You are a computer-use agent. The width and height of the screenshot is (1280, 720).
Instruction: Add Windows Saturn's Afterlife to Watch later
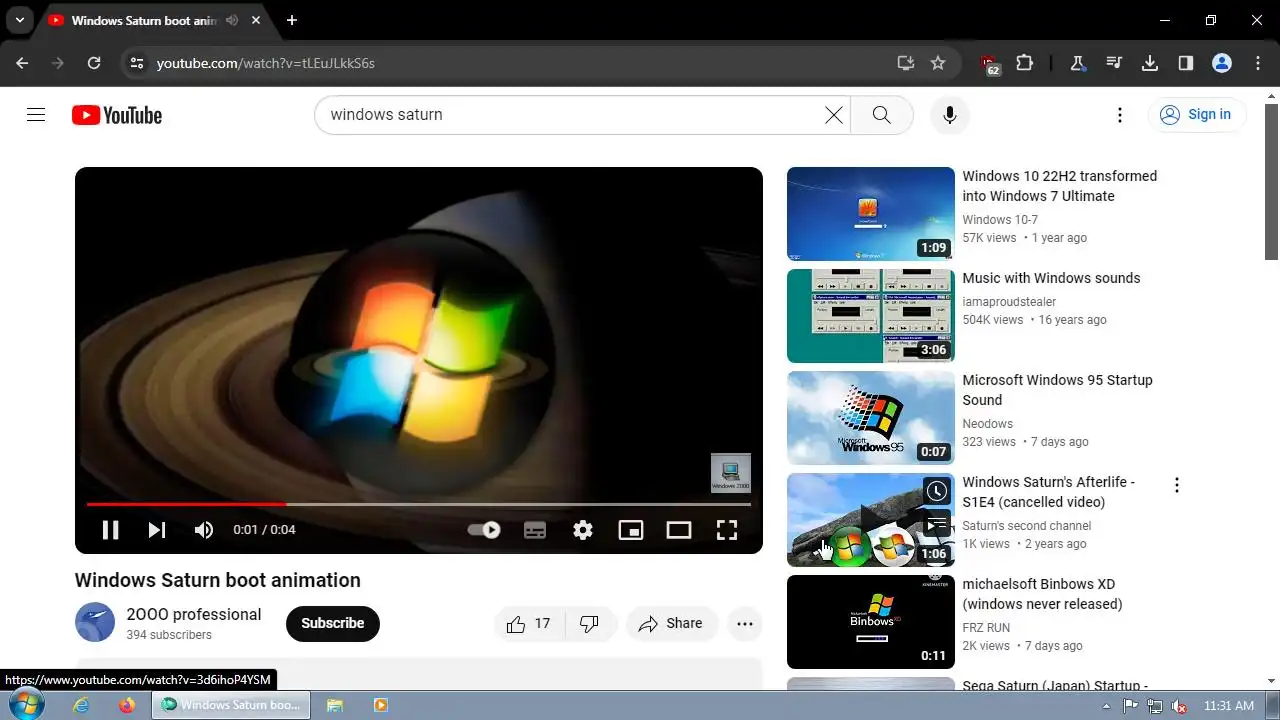(x=936, y=491)
